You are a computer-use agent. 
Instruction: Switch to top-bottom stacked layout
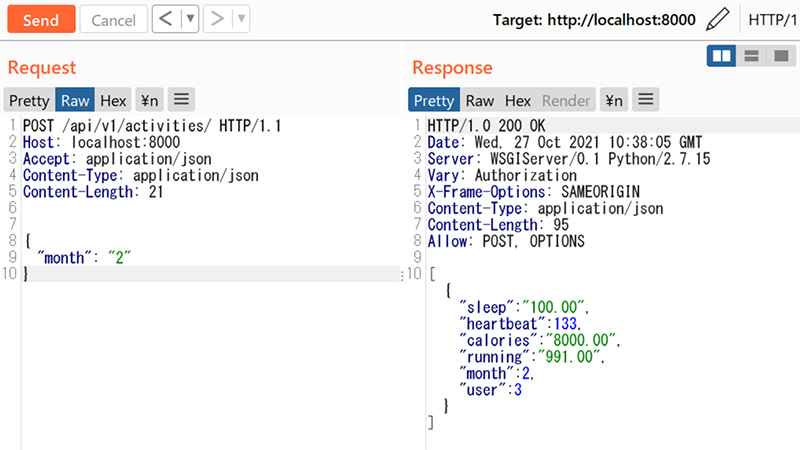click(751, 56)
